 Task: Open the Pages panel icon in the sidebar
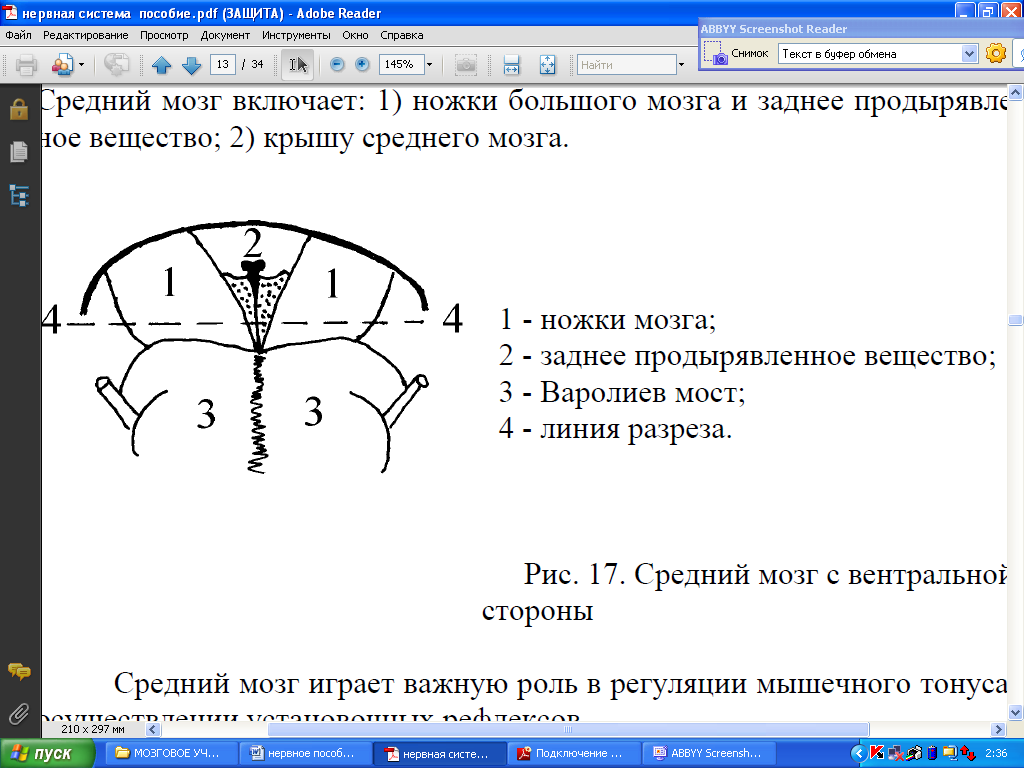(19, 152)
